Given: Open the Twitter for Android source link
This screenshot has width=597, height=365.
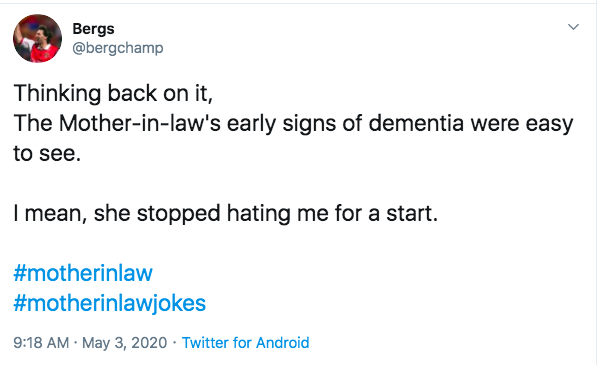Looking at the screenshot, I should click(246, 343).
